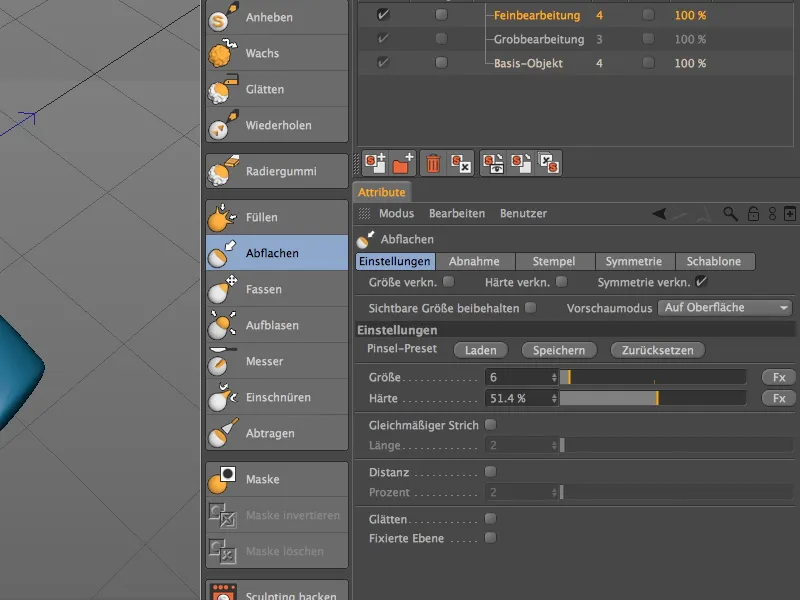
Task: Select the Radiergummi tool
Action: point(277,171)
